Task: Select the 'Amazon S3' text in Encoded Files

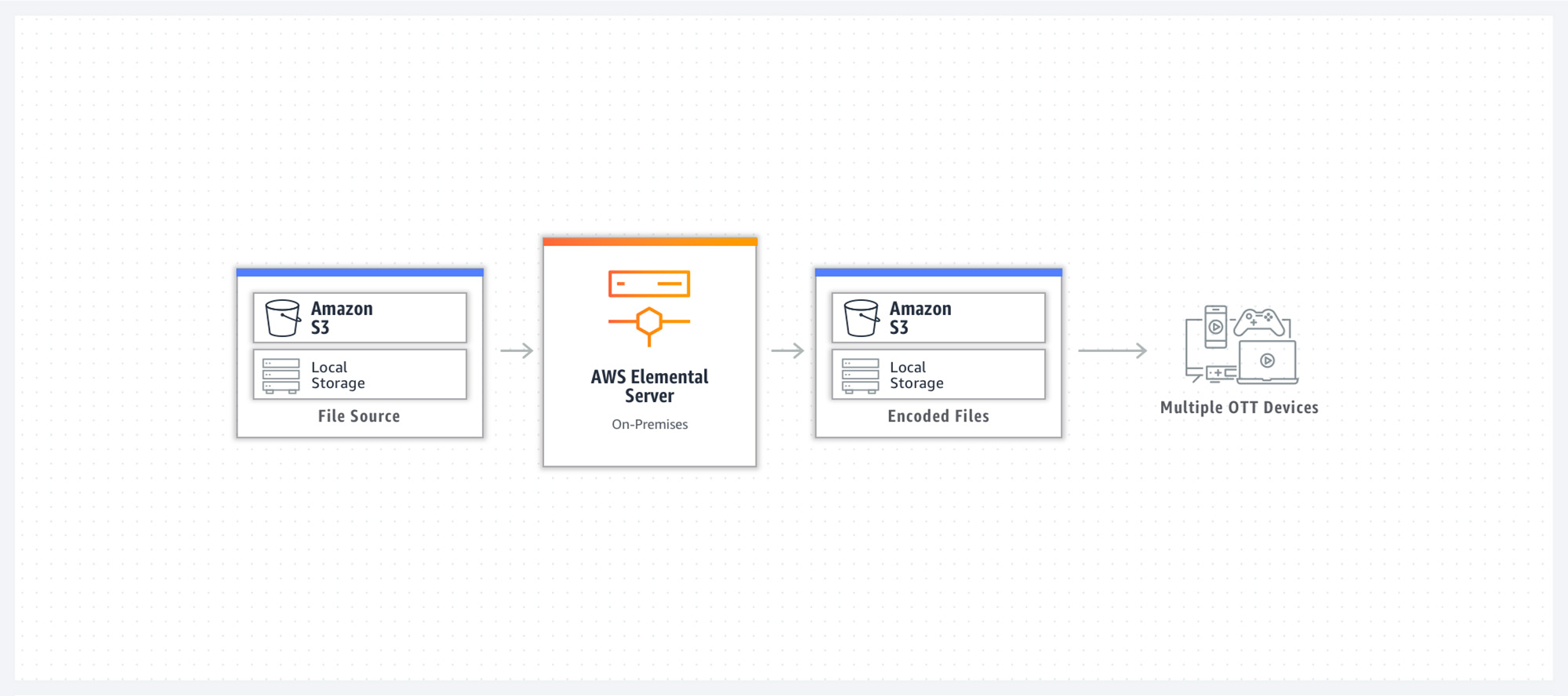Action: [x=920, y=318]
